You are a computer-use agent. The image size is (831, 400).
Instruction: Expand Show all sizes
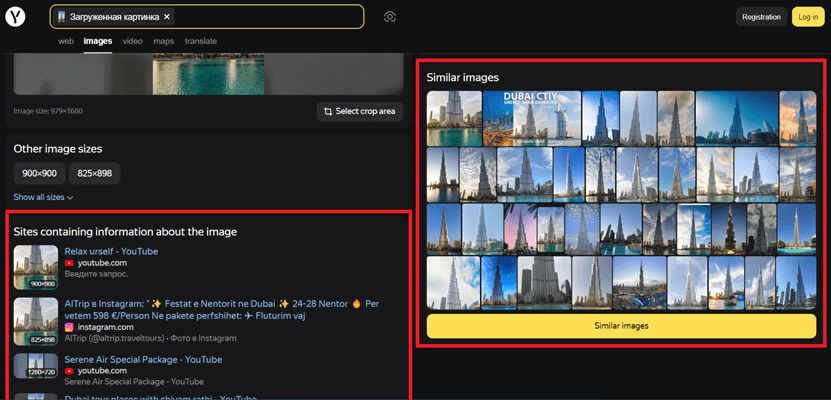43,198
